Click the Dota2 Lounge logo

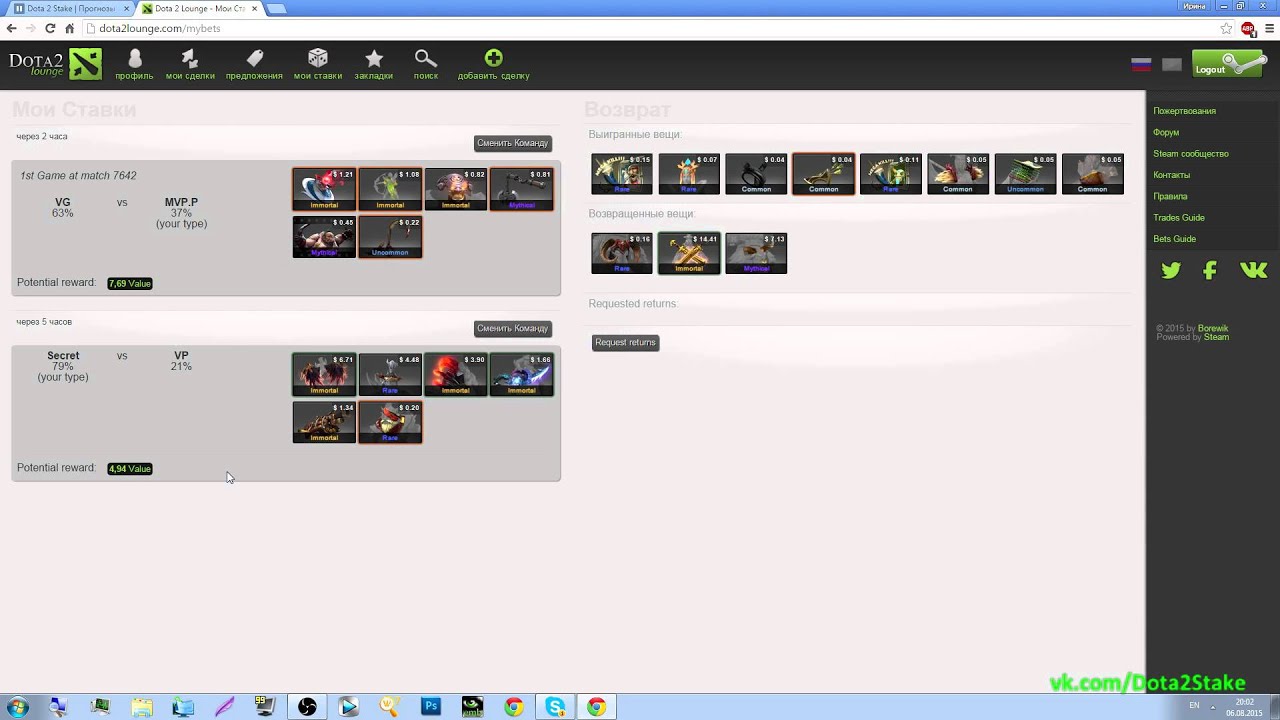pos(56,63)
